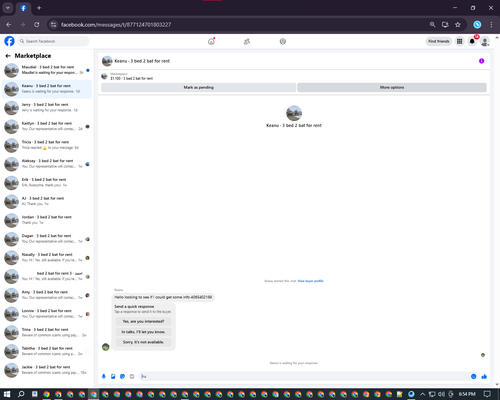Screen dimensions: 500x400
Task: Open Kaitlyn's conversation in the list
Action: tap(47, 126)
